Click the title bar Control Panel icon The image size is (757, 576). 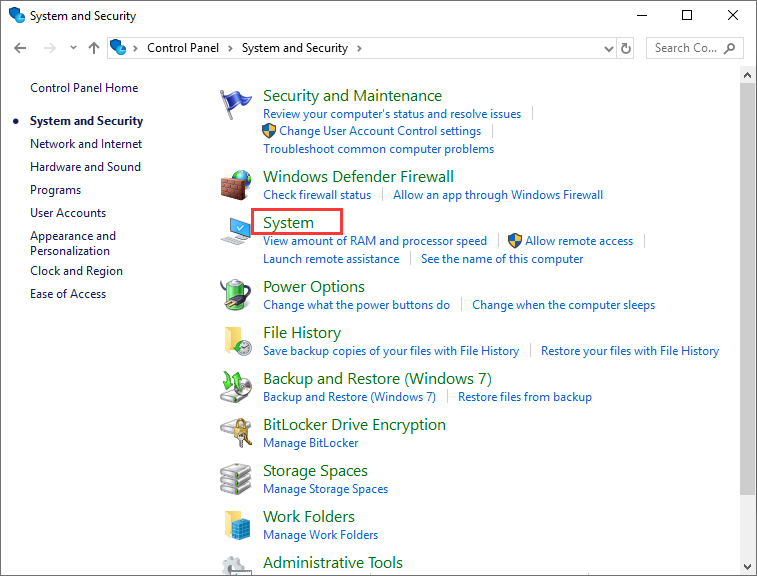click(17, 15)
